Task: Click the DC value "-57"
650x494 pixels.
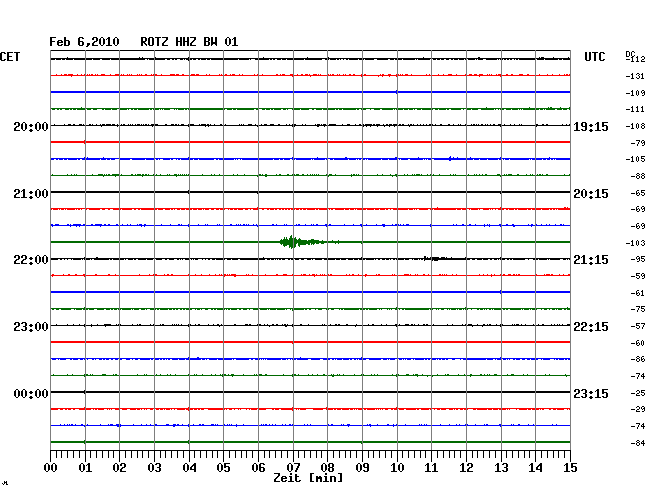Action: click(x=638, y=326)
